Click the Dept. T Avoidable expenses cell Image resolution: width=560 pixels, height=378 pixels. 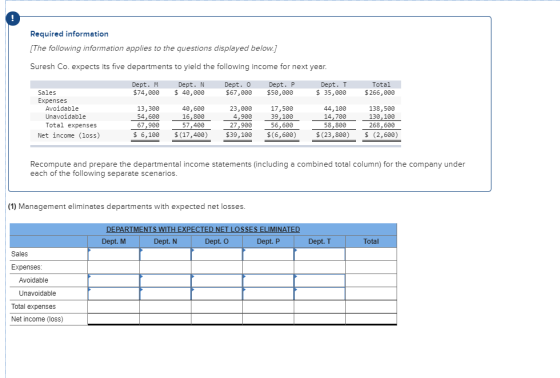pyautogui.click(x=320, y=280)
